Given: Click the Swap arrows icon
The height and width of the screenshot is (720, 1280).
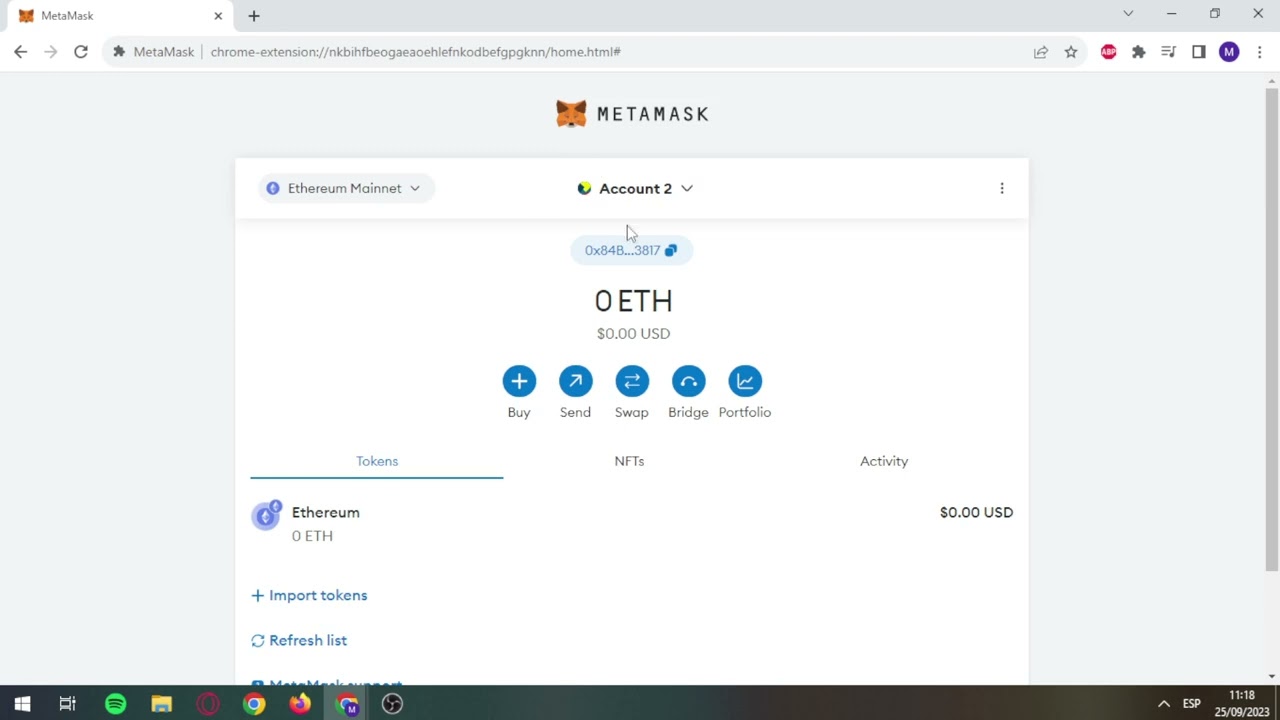Looking at the screenshot, I should pos(632,381).
